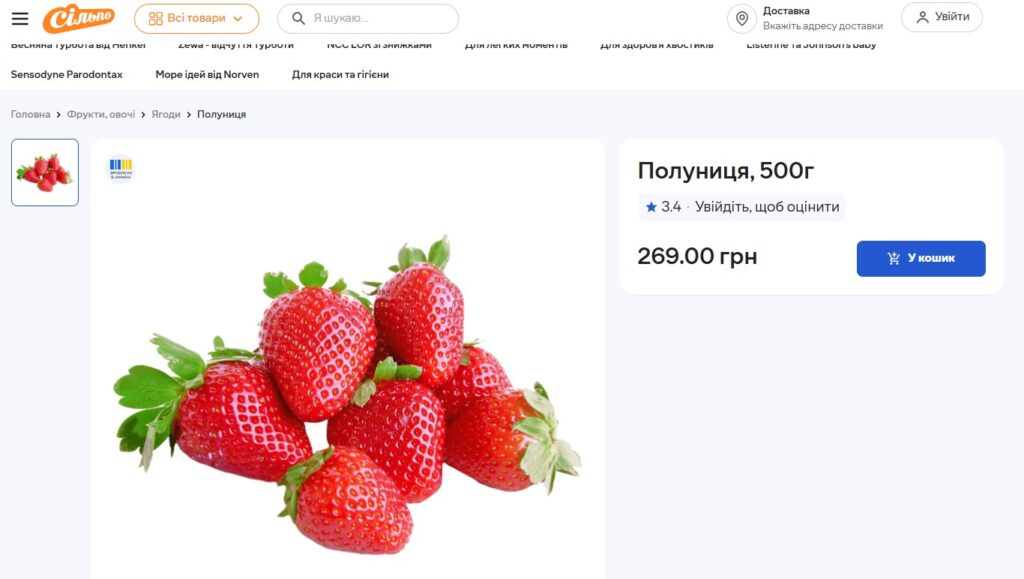Open the hamburger menu icon
This screenshot has width=1024, height=579.
(20, 18)
